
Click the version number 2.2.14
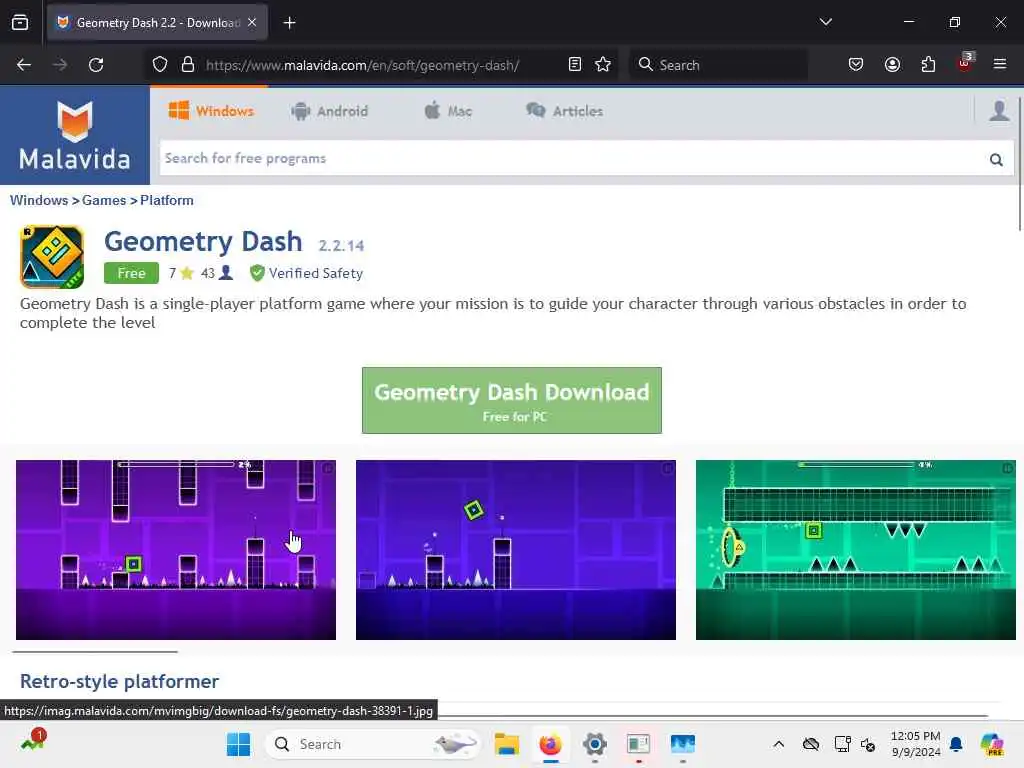pos(341,246)
